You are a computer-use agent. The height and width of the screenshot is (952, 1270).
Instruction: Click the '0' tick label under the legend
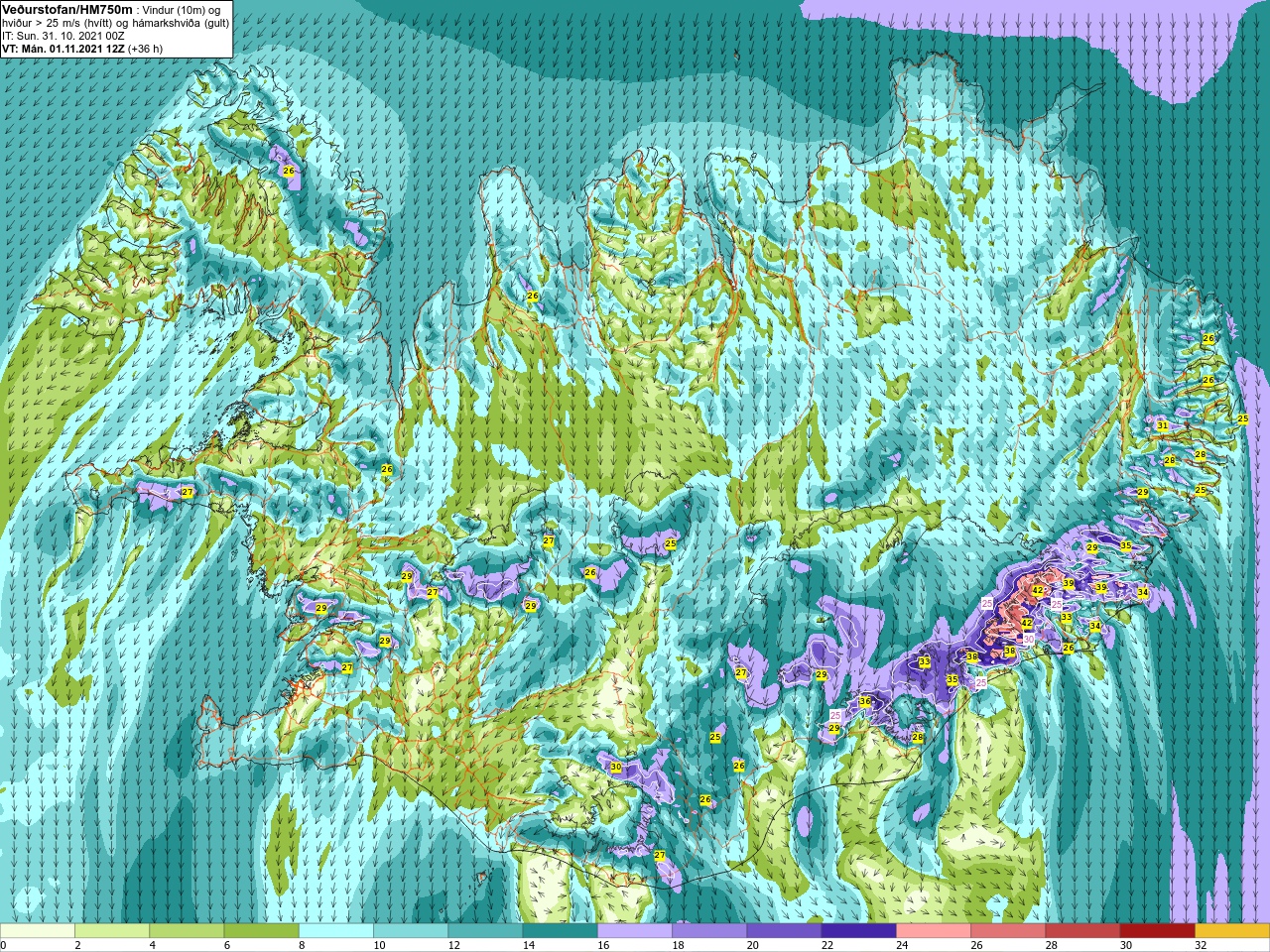3,946
